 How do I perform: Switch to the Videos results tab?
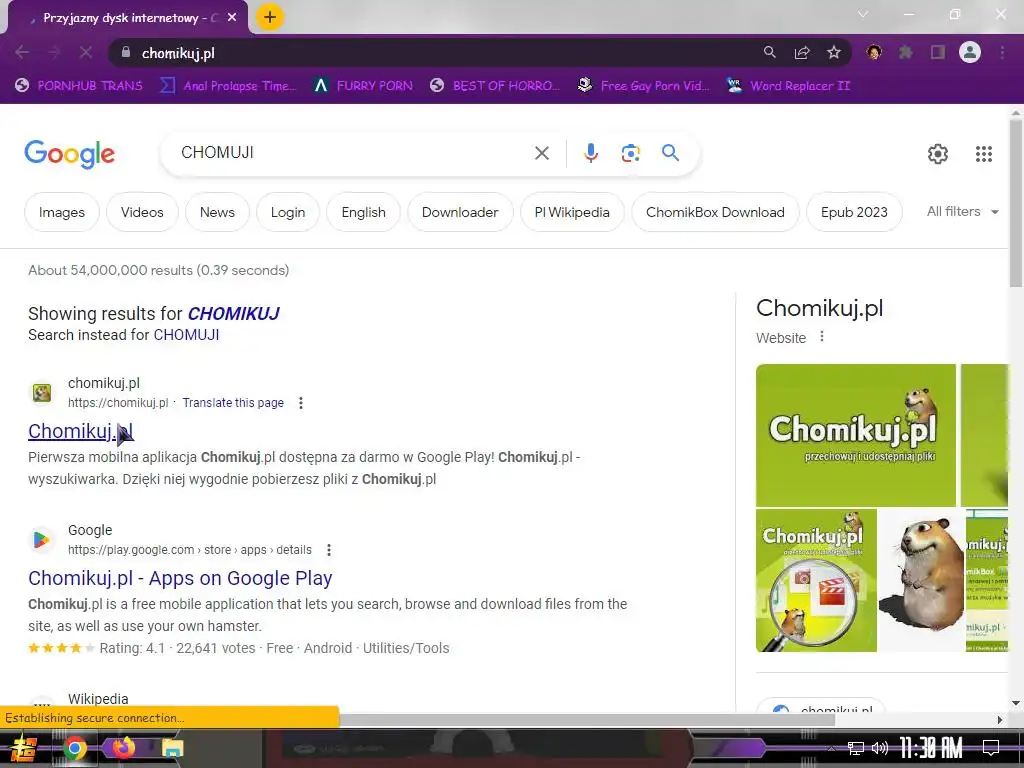[x=142, y=212]
